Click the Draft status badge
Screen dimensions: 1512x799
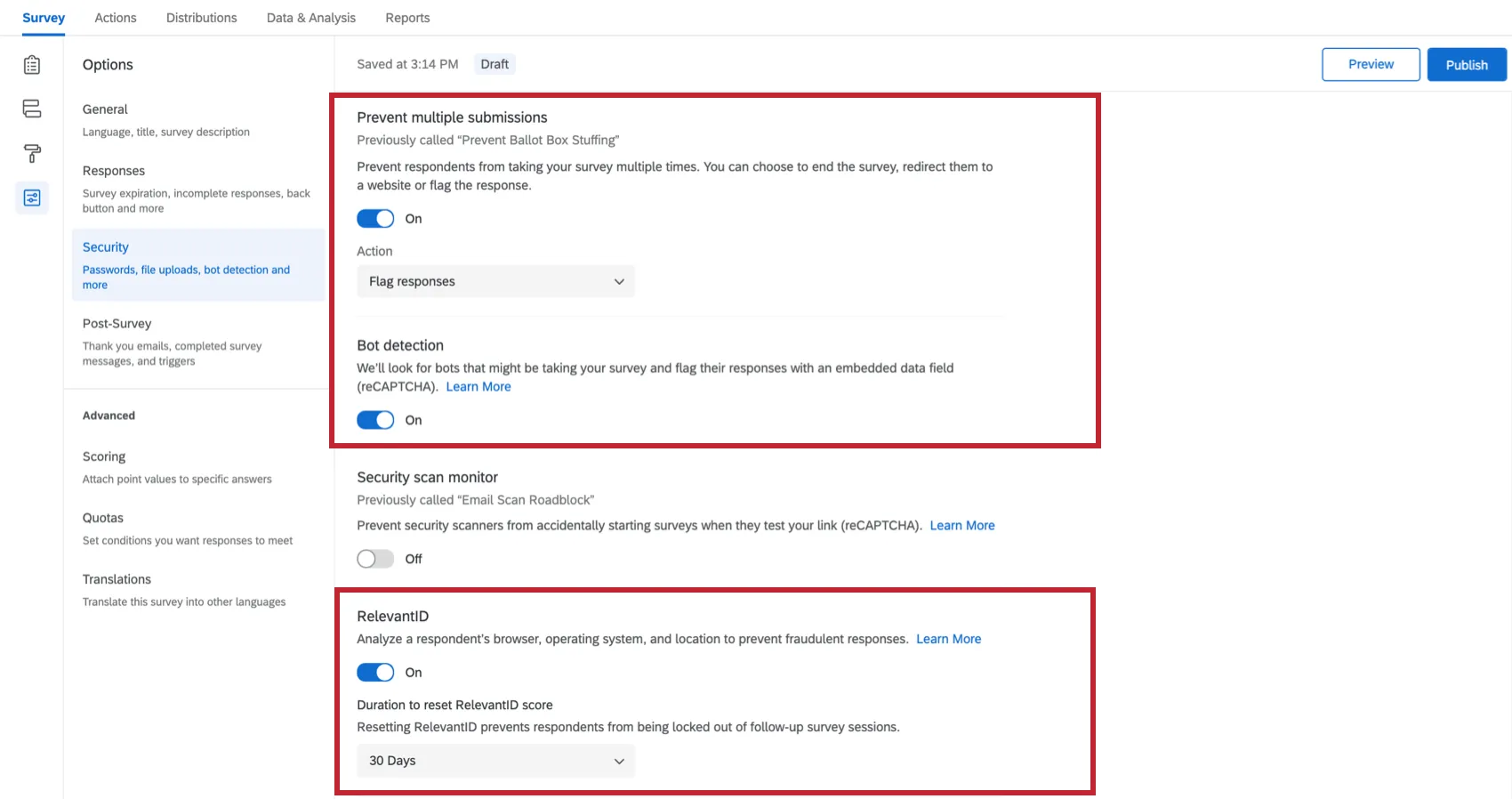click(495, 64)
